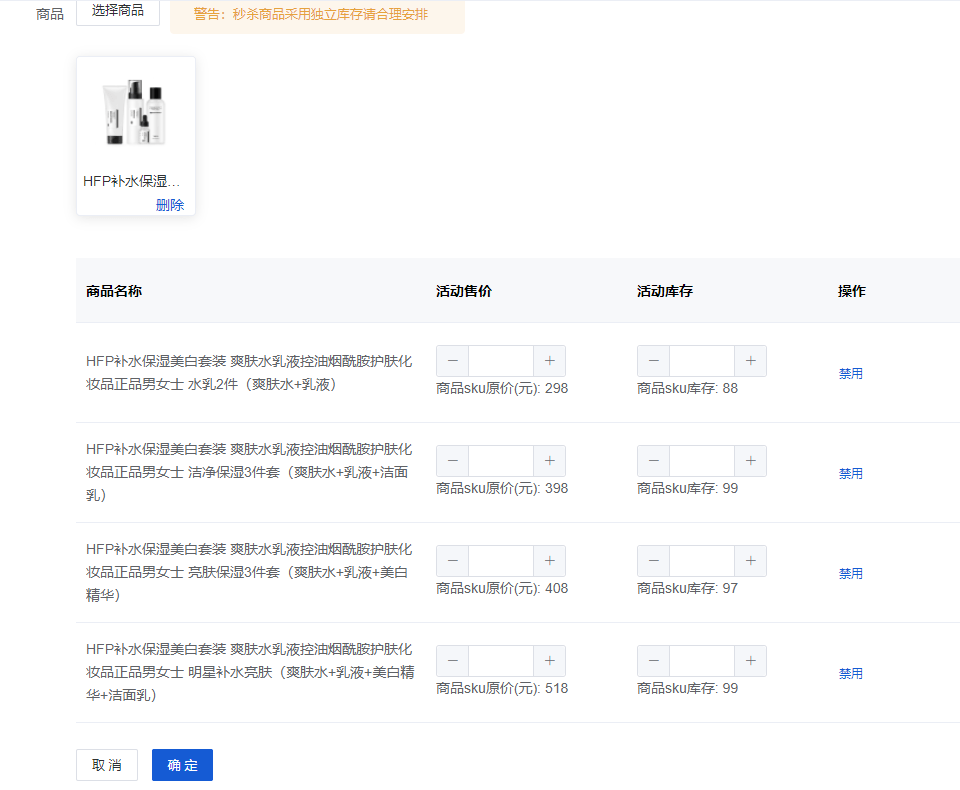Click the orange stock warning banner text
The width and height of the screenshot is (960, 790).
310,14
